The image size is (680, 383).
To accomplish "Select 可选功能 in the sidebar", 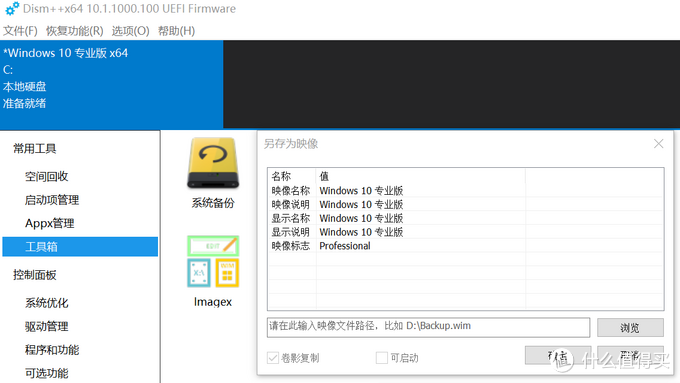I will [x=47, y=373].
